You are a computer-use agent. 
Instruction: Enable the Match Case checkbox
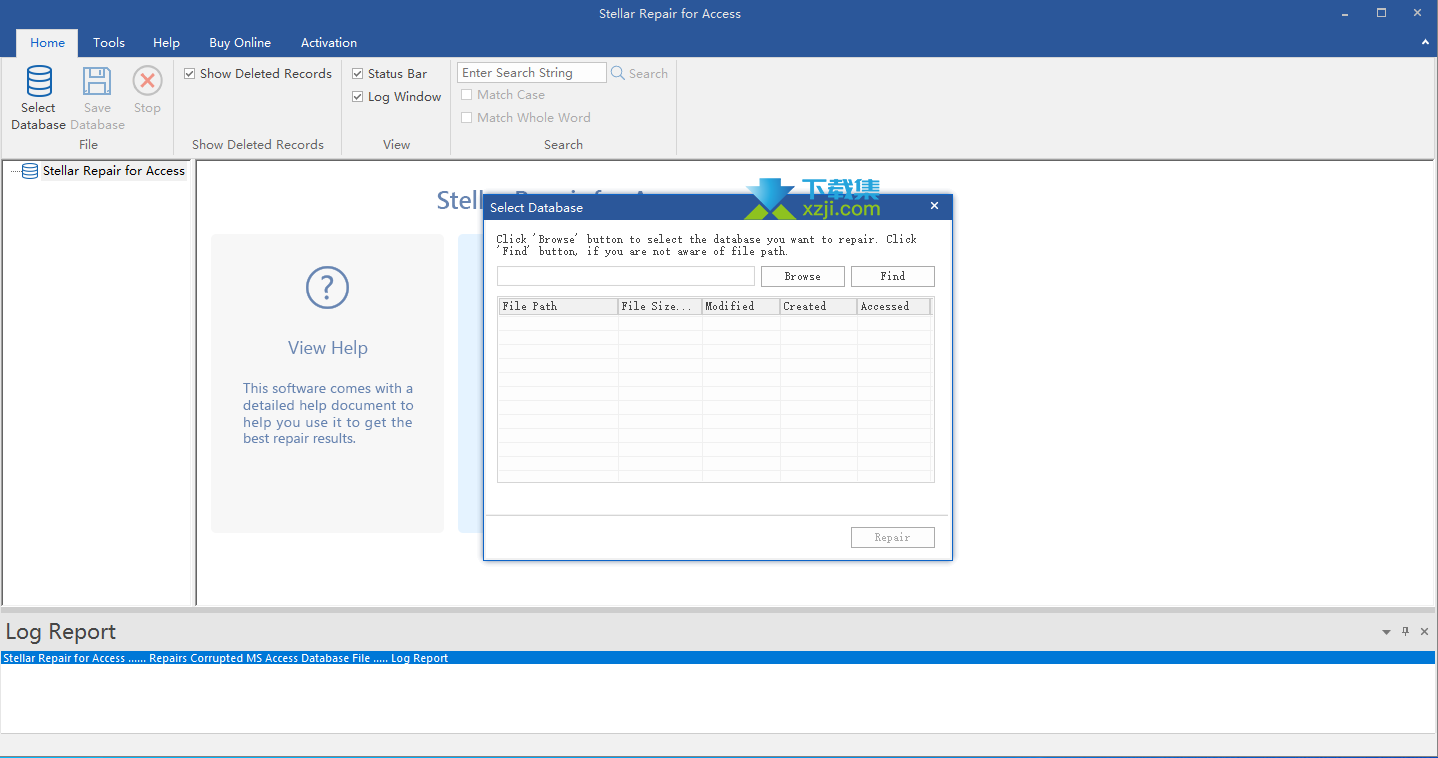click(467, 95)
